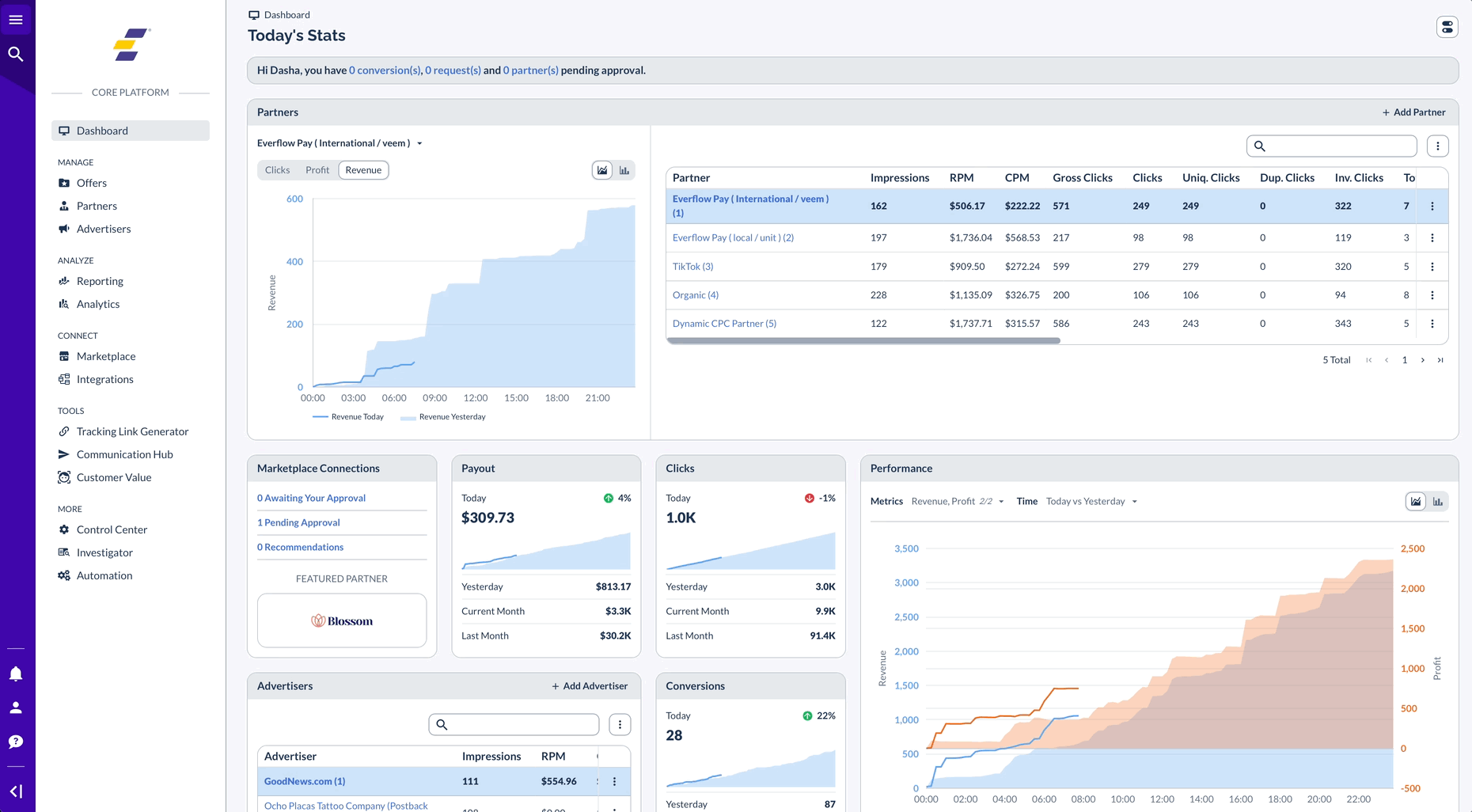Open the Tracking Link Generator tool
1472x812 pixels.
pyautogui.click(x=132, y=431)
